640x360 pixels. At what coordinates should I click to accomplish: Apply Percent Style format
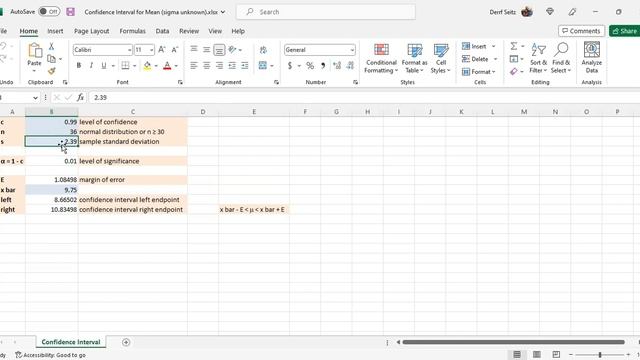pos(310,65)
